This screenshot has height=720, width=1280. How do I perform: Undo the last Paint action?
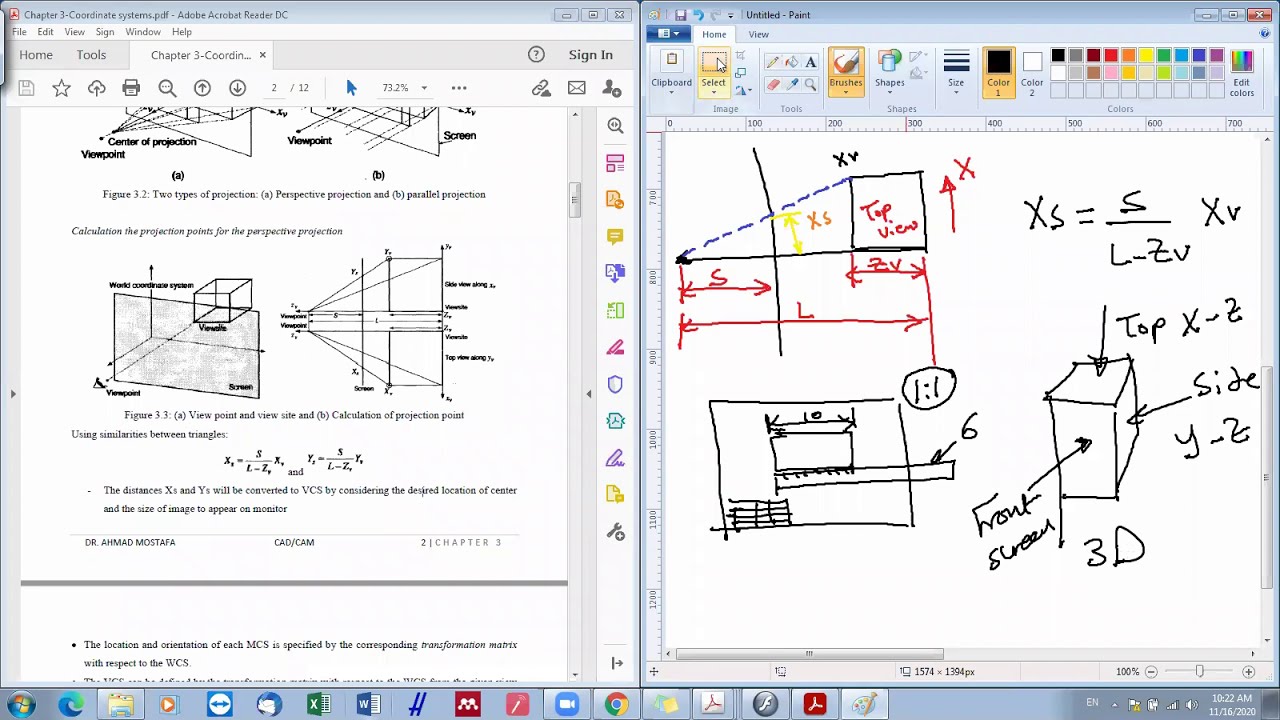point(698,15)
